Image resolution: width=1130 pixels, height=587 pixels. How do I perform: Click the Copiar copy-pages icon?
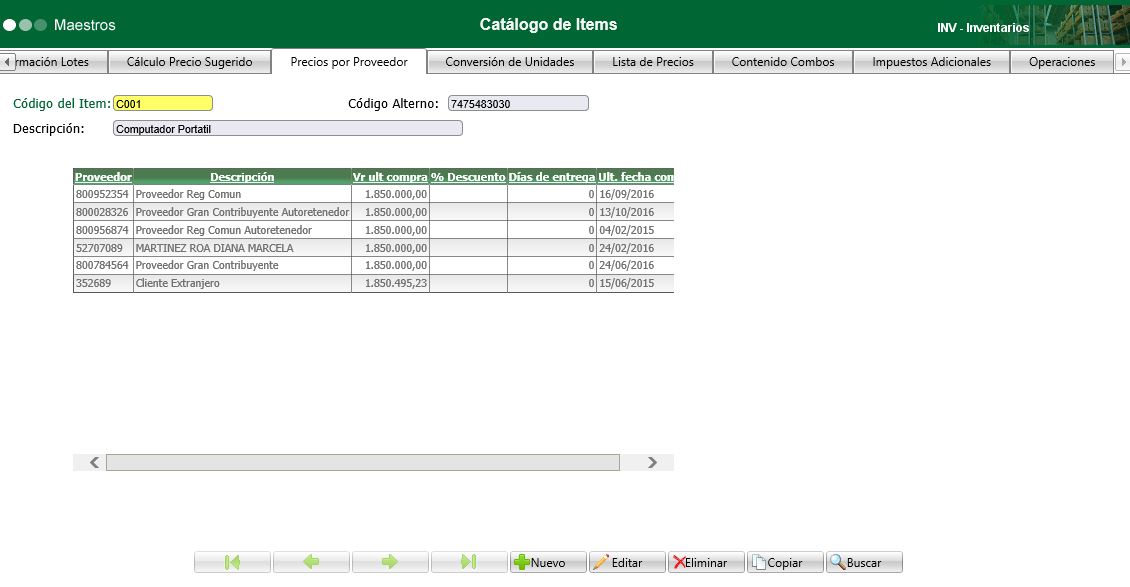coord(759,561)
